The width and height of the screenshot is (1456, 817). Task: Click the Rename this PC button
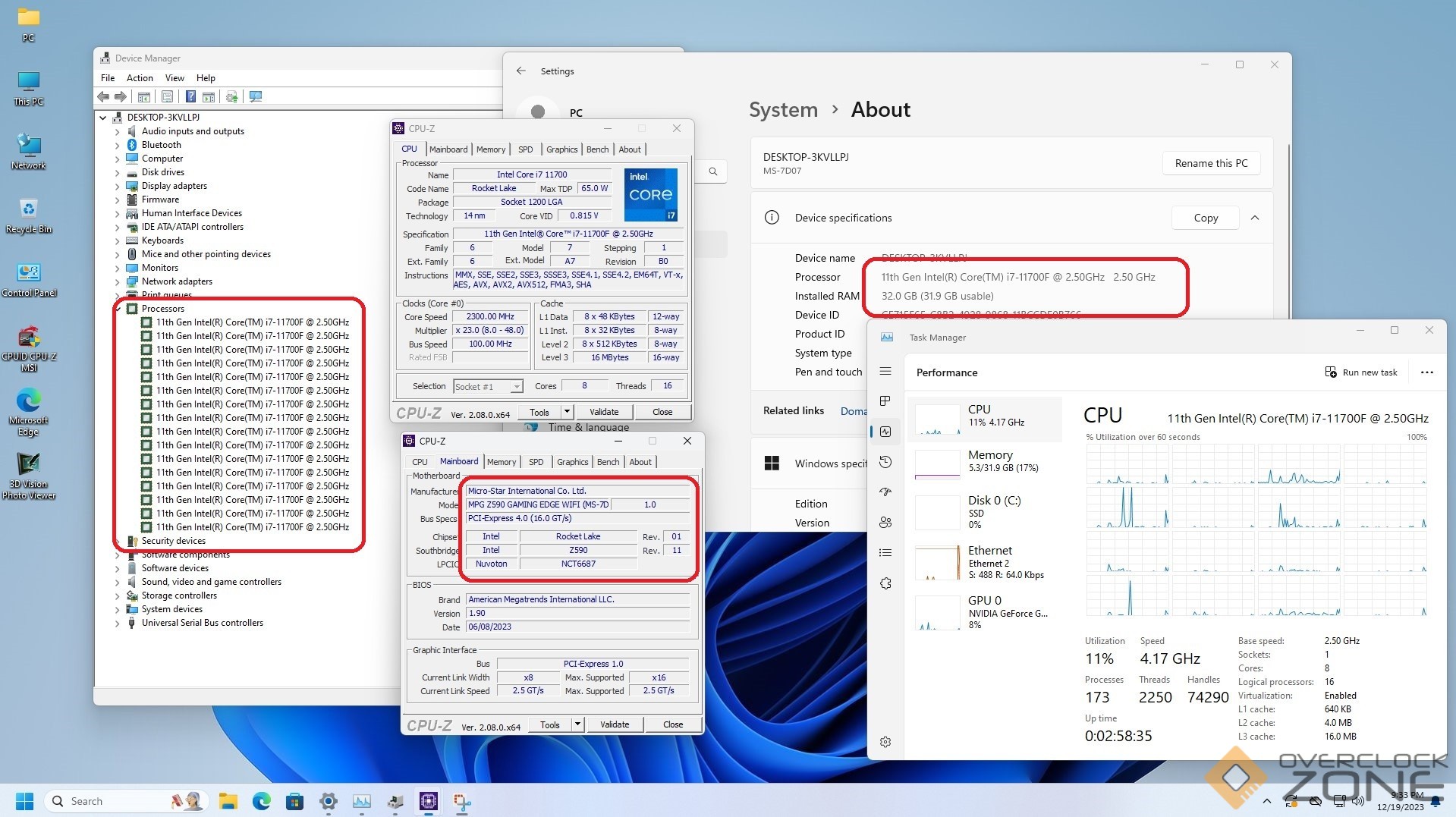pyautogui.click(x=1211, y=163)
